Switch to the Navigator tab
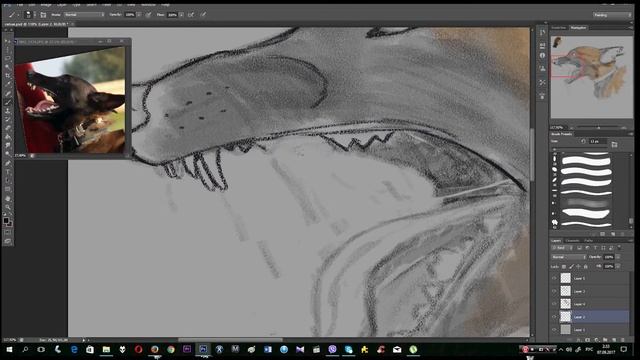 [x=578, y=28]
